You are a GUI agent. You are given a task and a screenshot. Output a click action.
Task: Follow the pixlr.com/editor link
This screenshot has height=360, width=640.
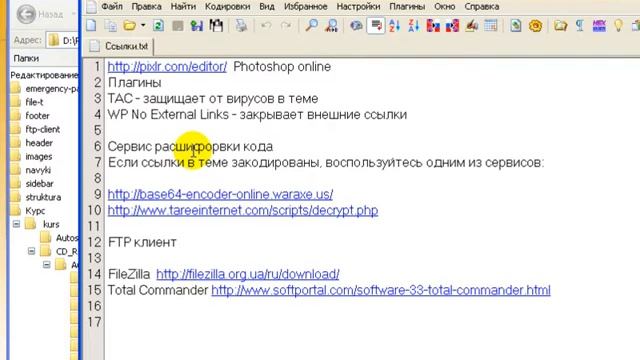tap(167, 67)
